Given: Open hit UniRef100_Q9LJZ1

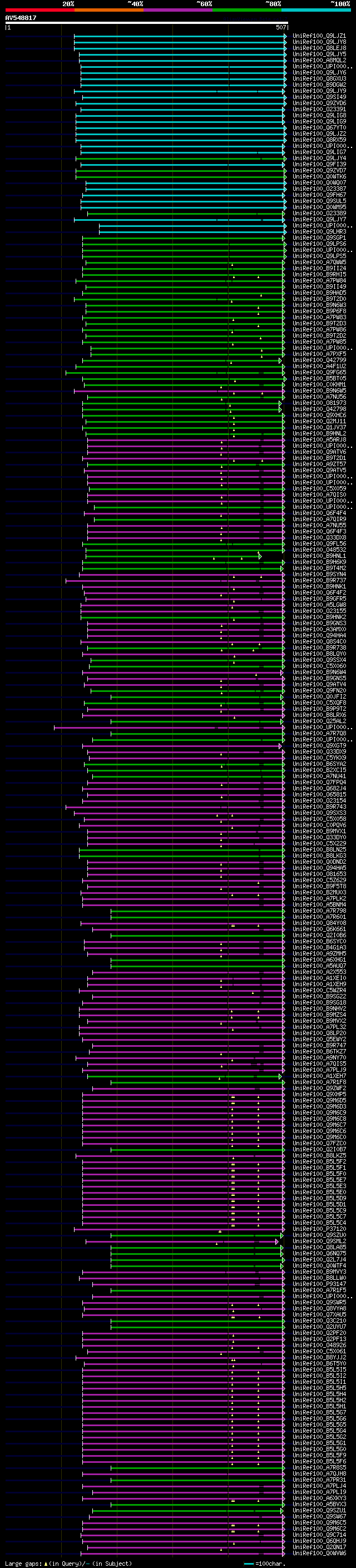Looking at the screenshot, I should tap(319, 36).
